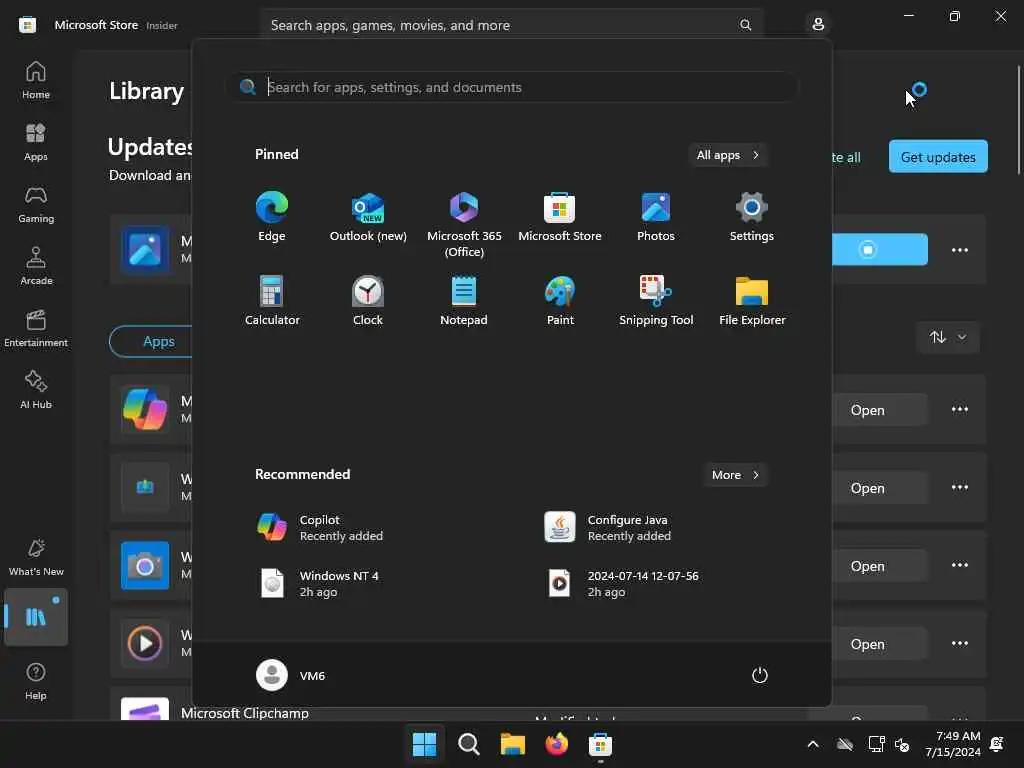The width and height of the screenshot is (1024, 768).
Task: Open Microsoft Store pinned app in Start
Action: click(x=560, y=217)
